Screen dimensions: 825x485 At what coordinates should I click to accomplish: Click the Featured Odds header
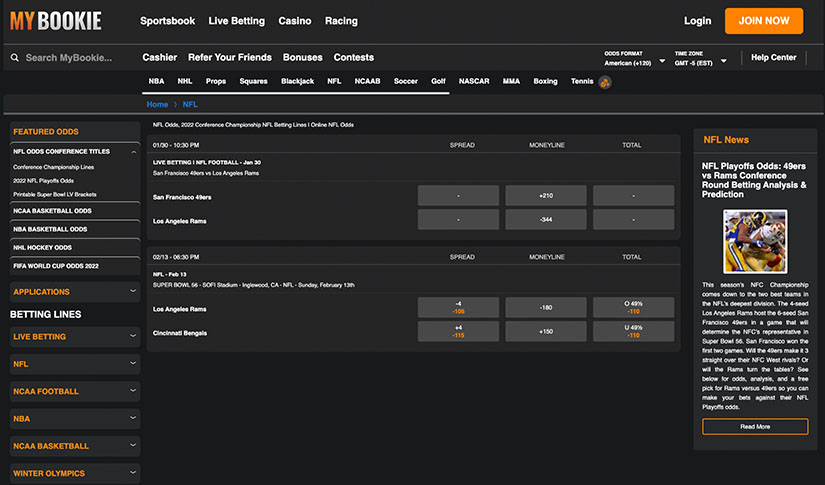[x=75, y=132]
